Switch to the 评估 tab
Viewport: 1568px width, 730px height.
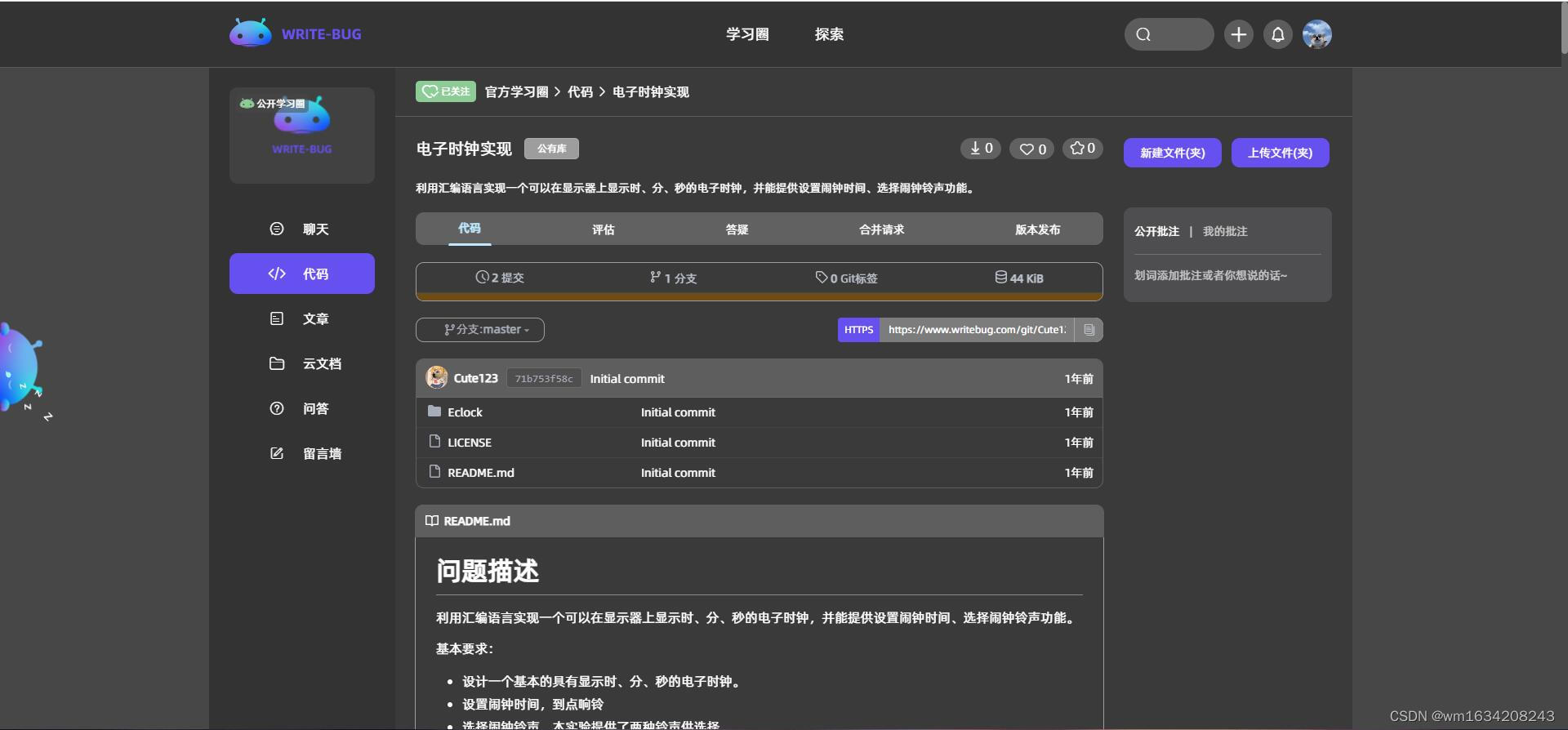[x=604, y=229]
